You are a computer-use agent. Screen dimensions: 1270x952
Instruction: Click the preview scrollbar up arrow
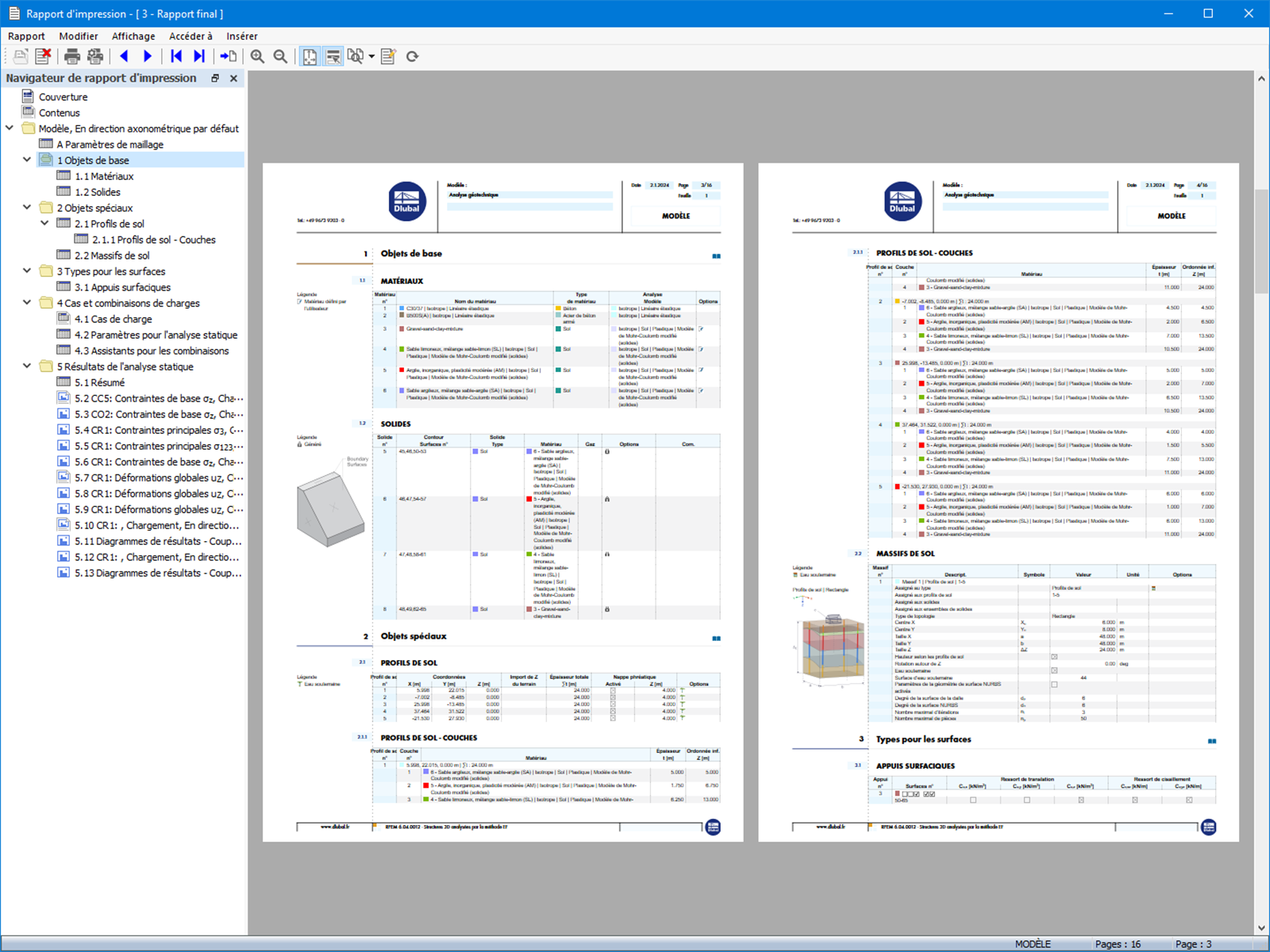1261,79
